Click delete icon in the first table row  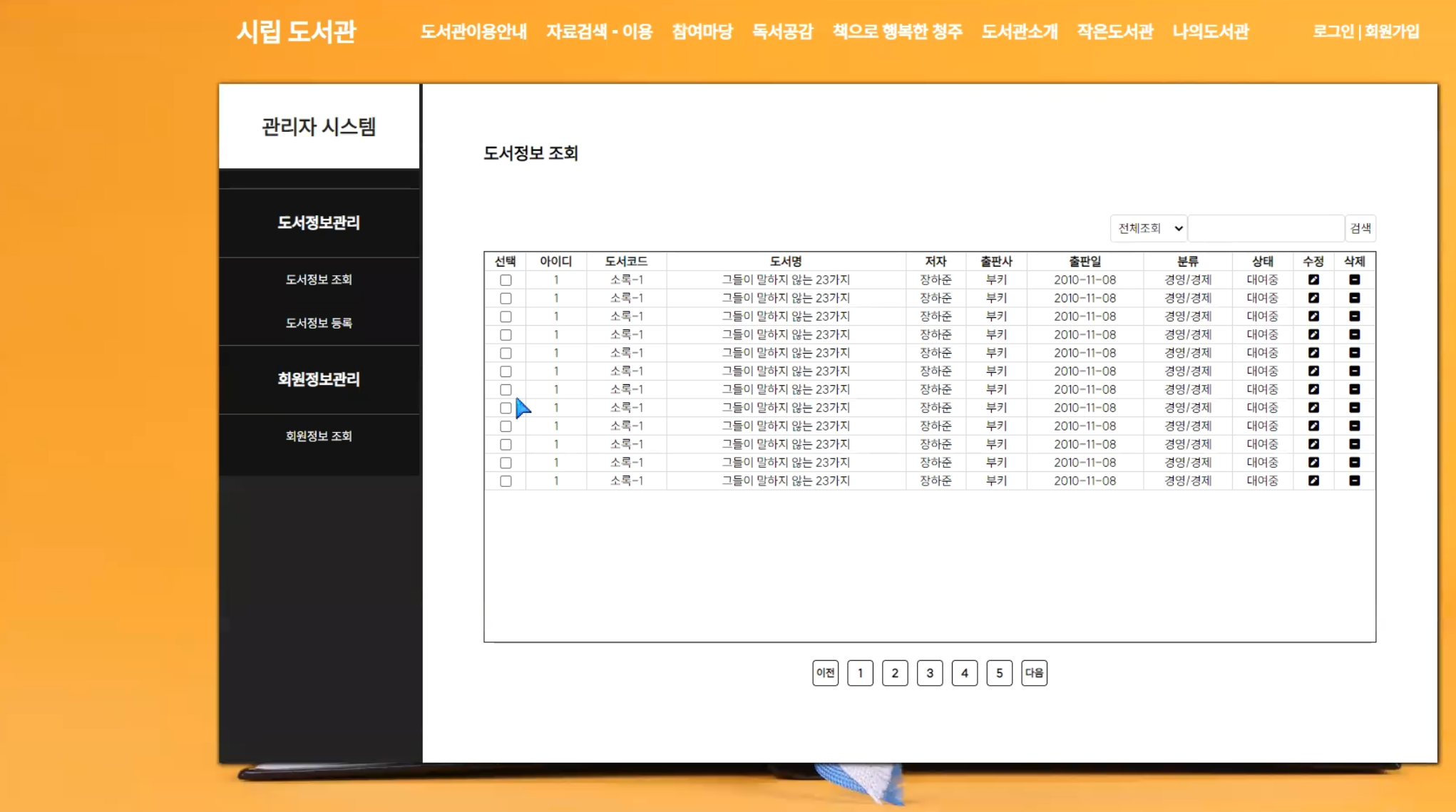coord(1354,280)
